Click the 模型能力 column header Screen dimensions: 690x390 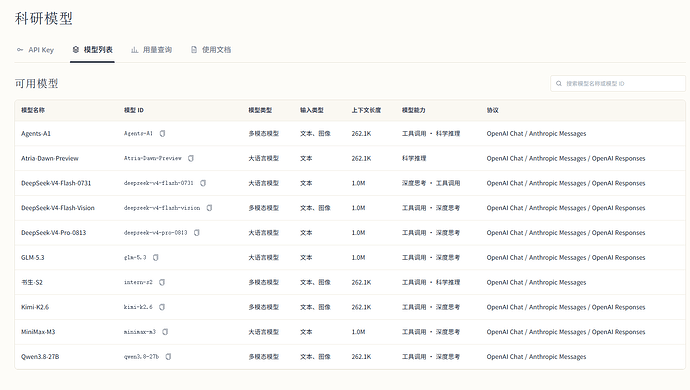pyautogui.click(x=414, y=110)
